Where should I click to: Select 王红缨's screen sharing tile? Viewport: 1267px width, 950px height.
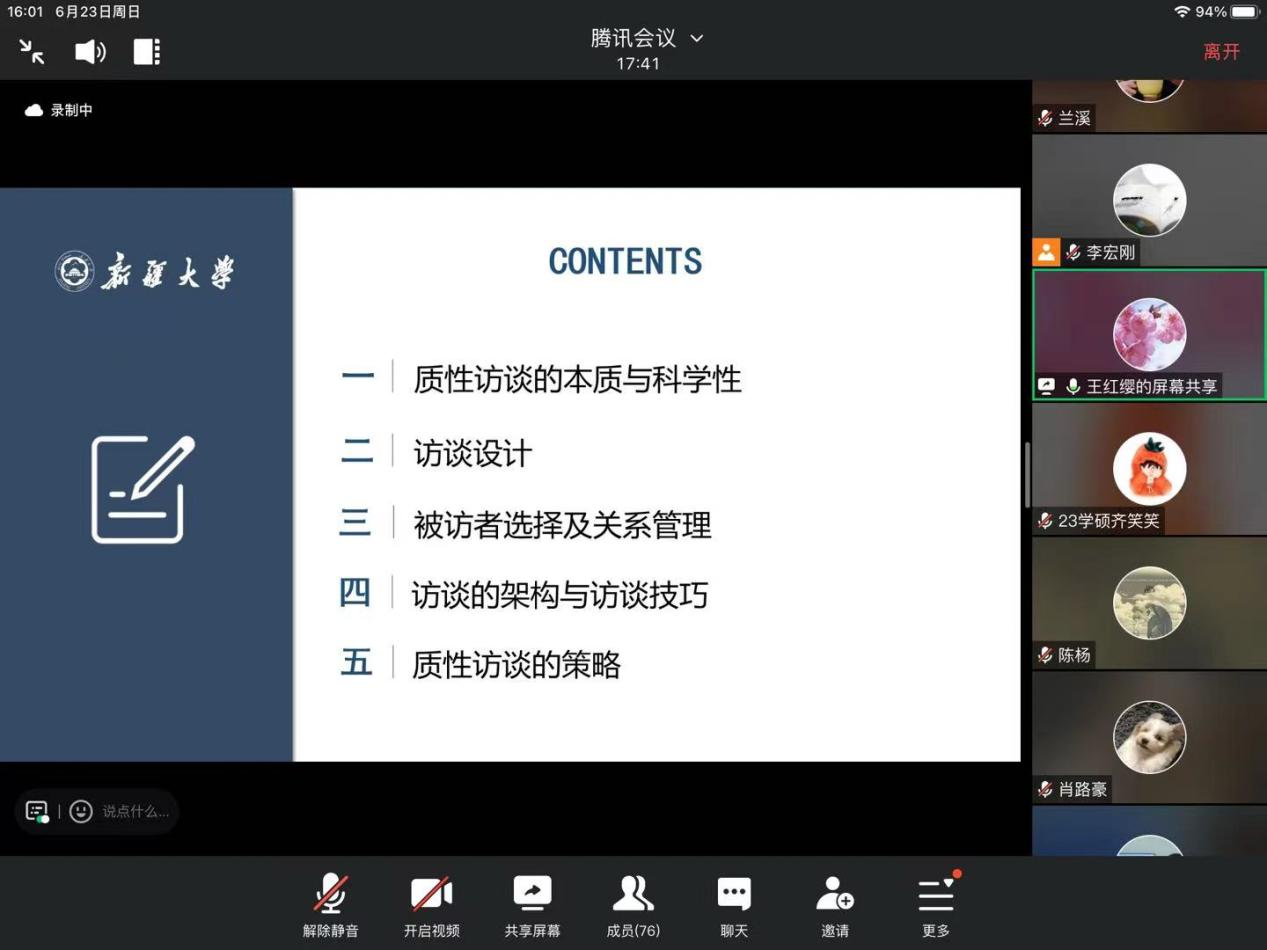tap(1149, 335)
